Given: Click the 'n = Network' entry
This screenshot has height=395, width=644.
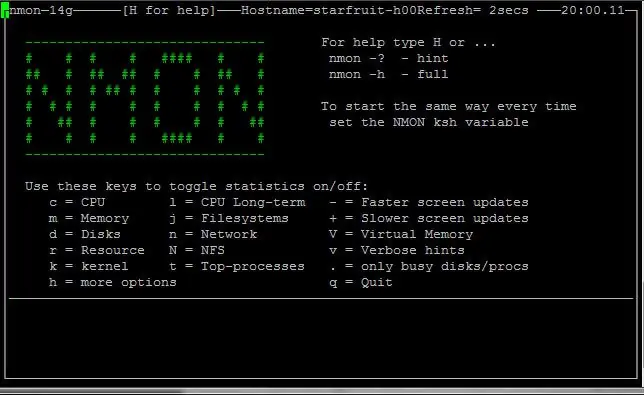Looking at the screenshot, I should pos(213,234).
